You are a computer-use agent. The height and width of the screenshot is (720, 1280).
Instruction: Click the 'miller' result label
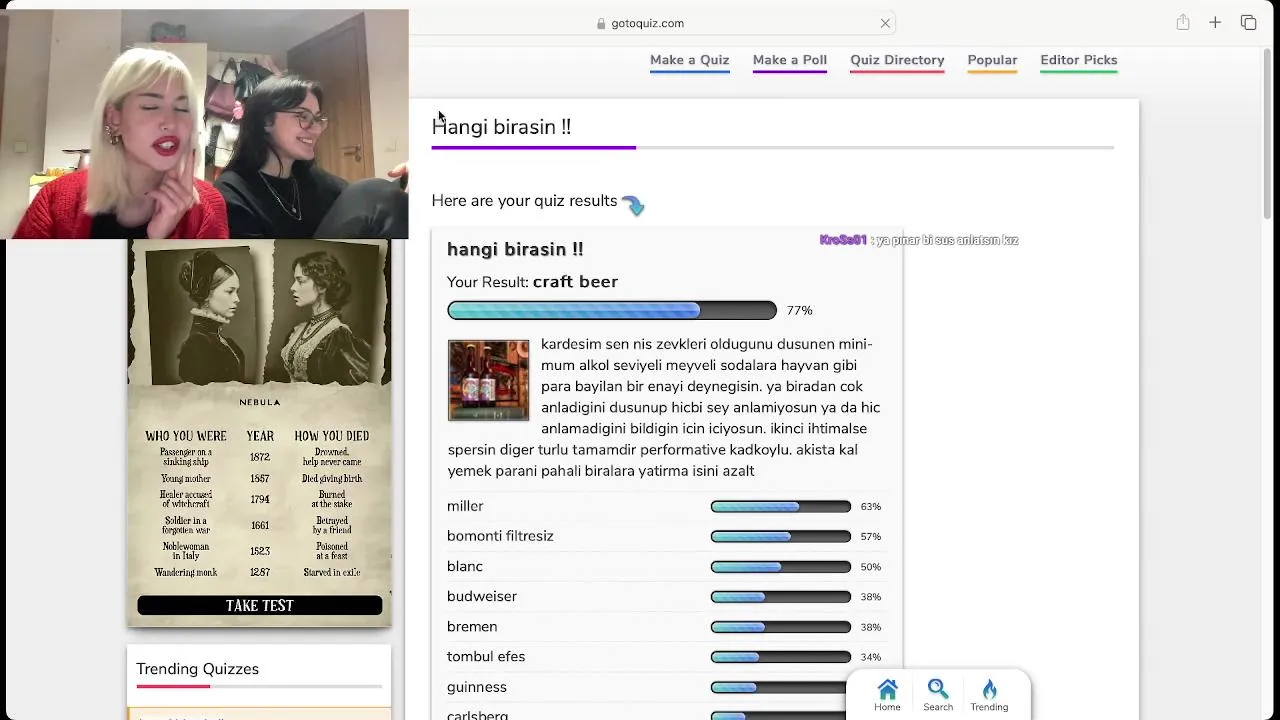pos(465,506)
